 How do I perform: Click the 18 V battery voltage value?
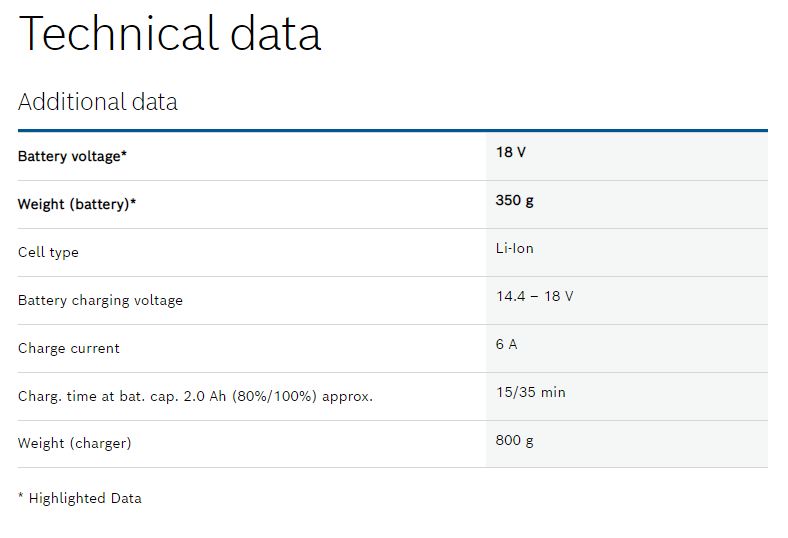[511, 152]
